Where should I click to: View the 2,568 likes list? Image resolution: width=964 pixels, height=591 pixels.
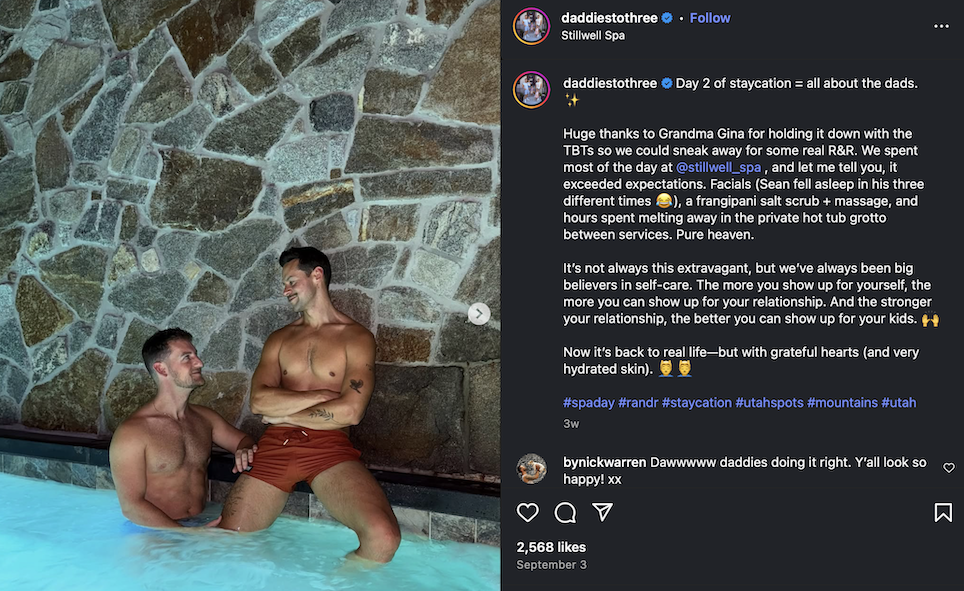click(551, 547)
